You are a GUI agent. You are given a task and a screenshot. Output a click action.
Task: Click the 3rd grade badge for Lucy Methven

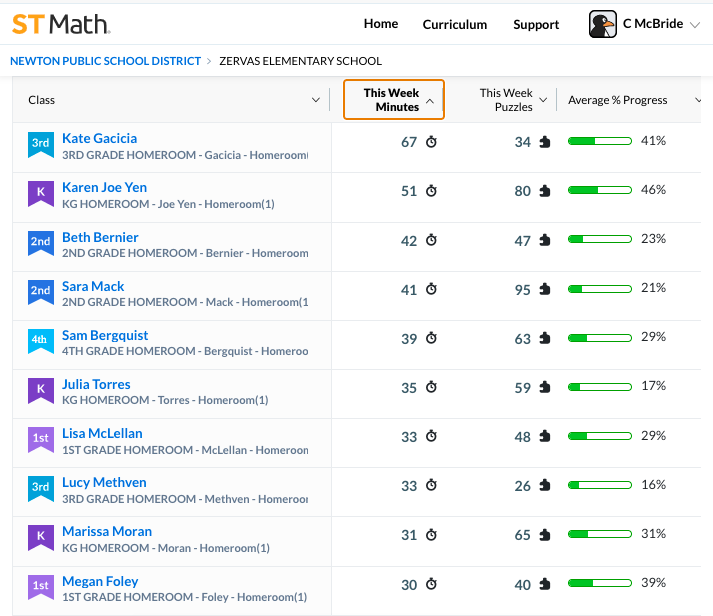[x=41, y=489]
